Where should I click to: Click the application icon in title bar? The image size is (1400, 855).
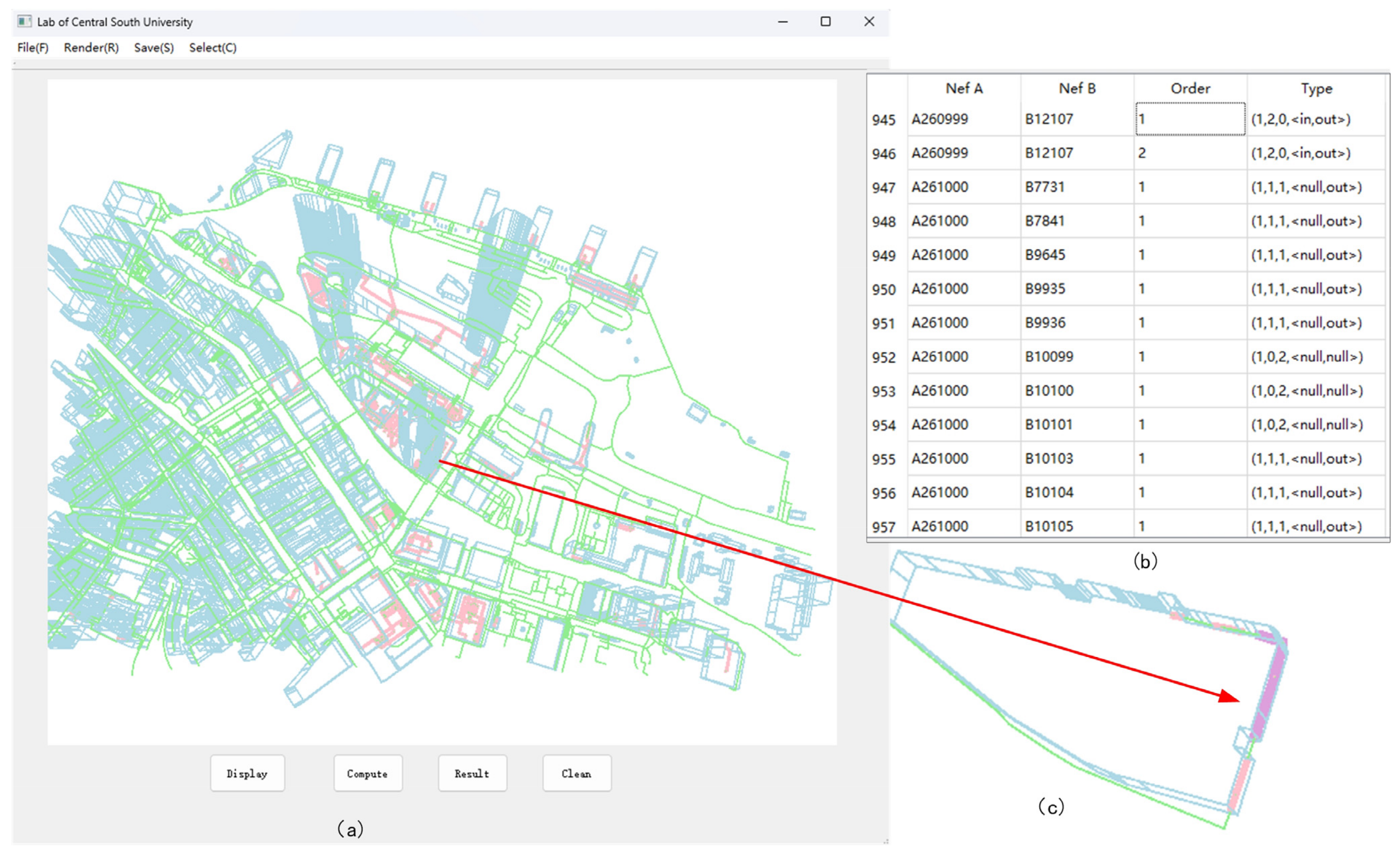click(x=24, y=21)
